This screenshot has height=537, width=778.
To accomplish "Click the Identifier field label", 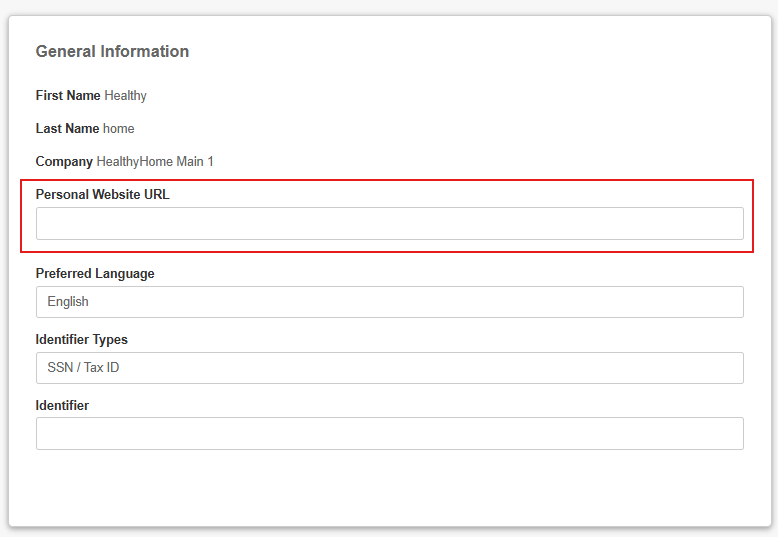I will click(62, 405).
